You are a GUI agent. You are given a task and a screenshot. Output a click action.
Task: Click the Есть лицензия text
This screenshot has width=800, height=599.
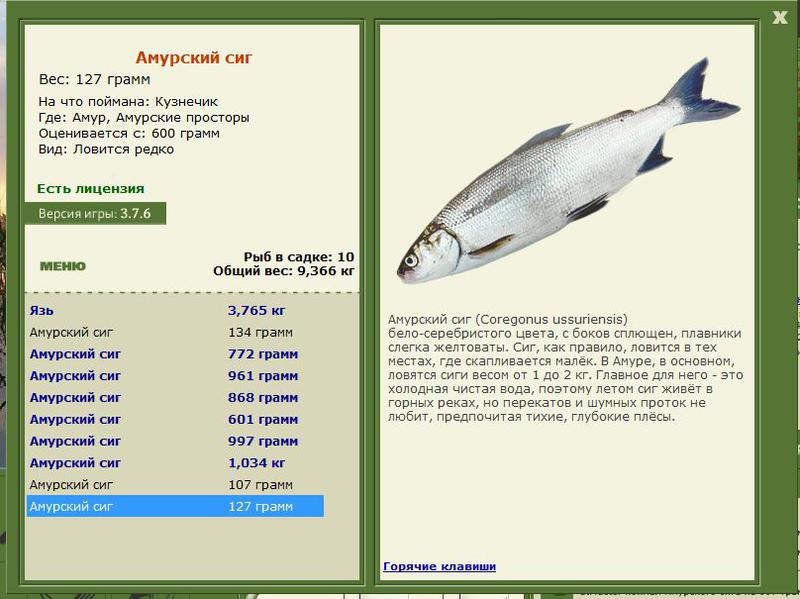tap(90, 188)
